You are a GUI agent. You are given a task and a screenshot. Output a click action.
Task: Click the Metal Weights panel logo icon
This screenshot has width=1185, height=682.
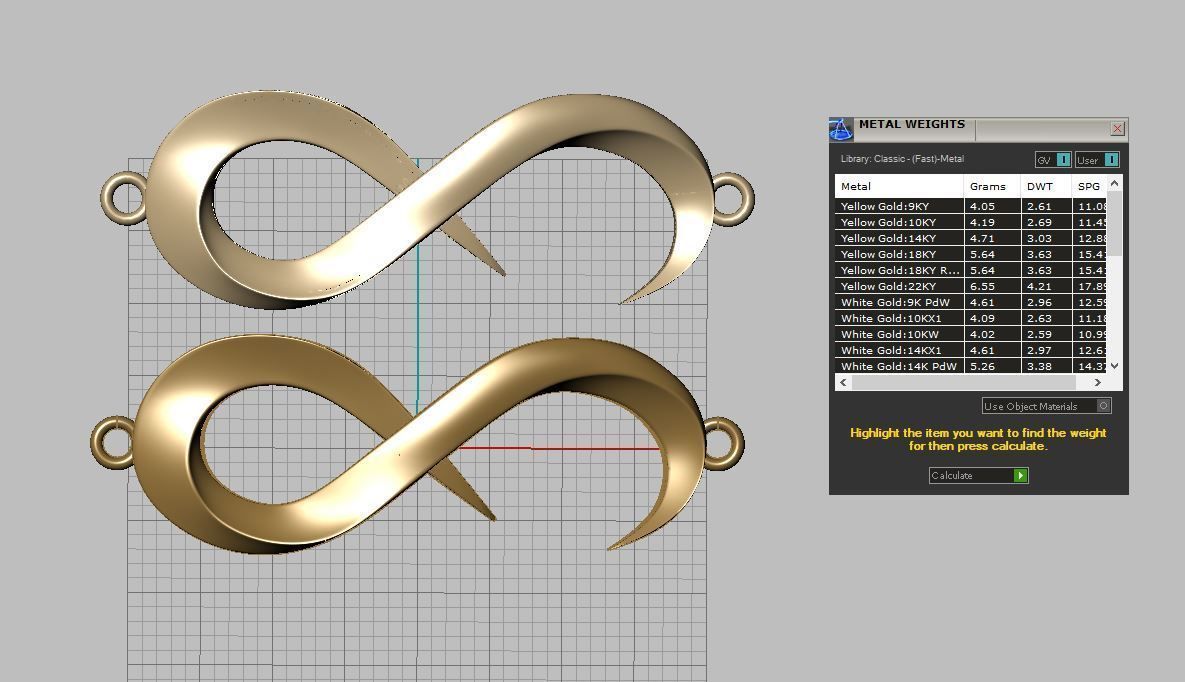(841, 129)
